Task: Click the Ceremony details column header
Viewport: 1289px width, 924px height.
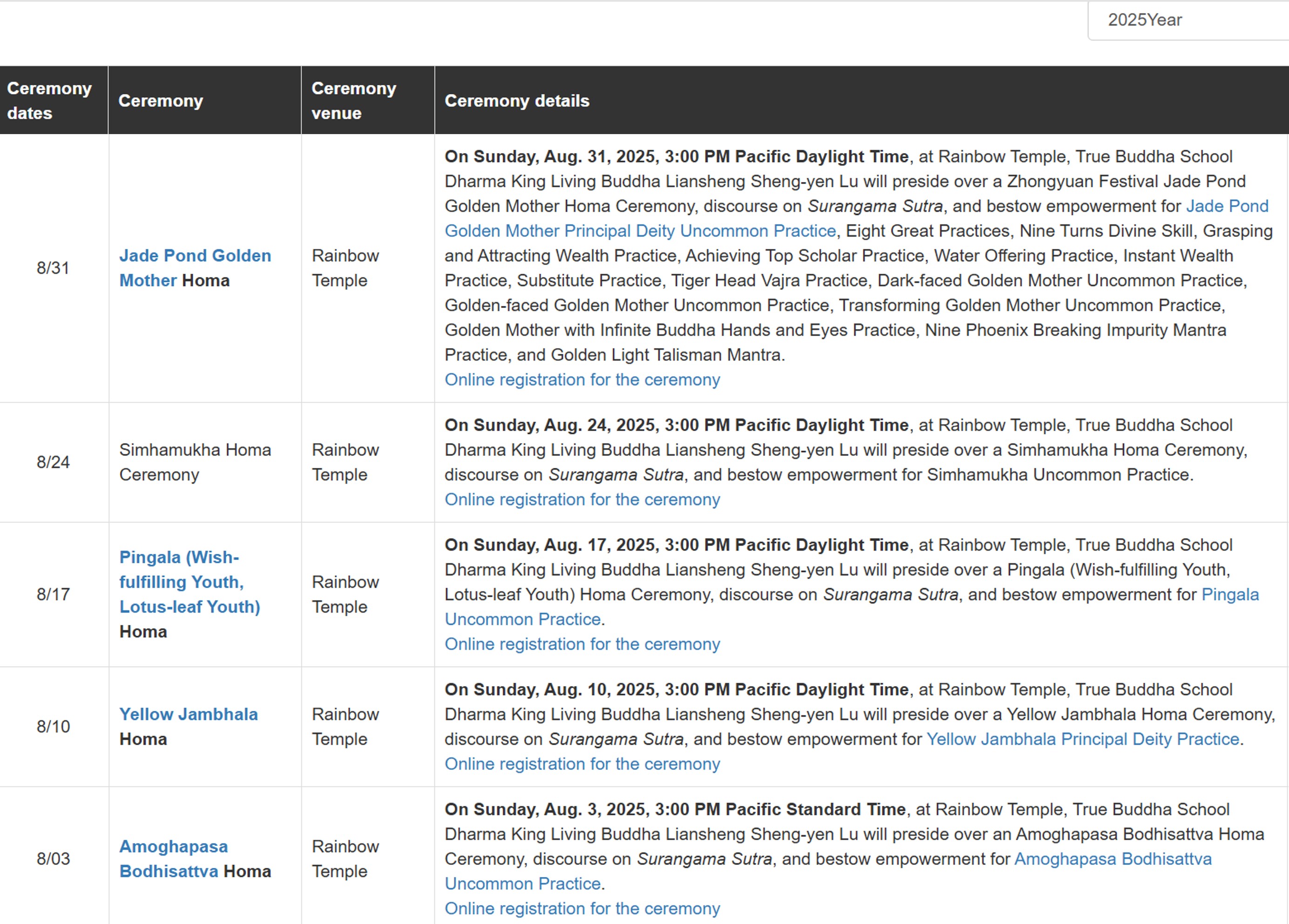Action: pos(862,100)
